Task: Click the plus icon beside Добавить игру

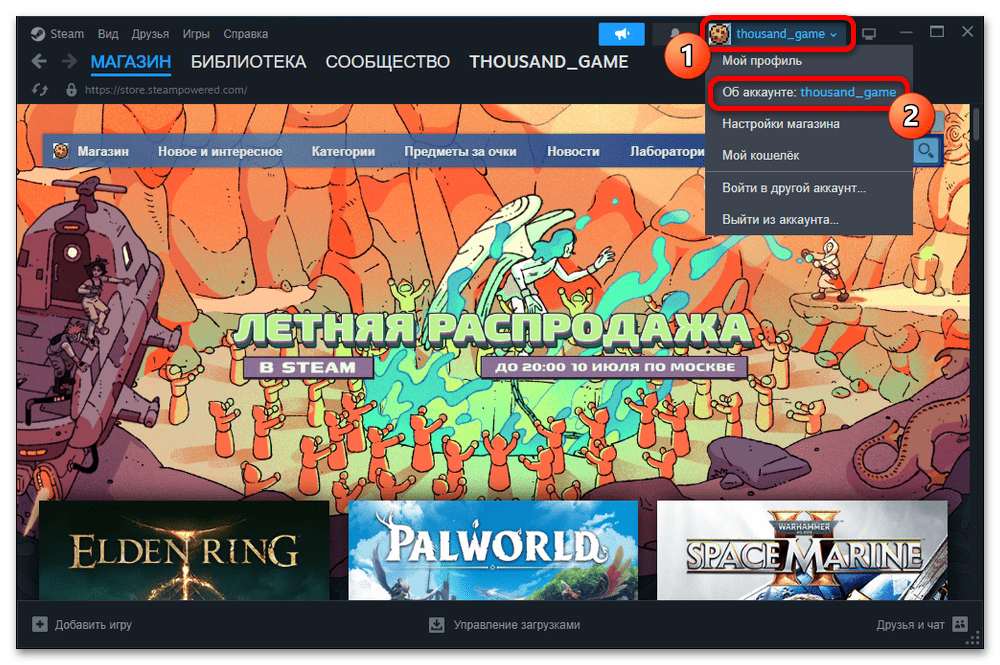Action: coord(40,624)
